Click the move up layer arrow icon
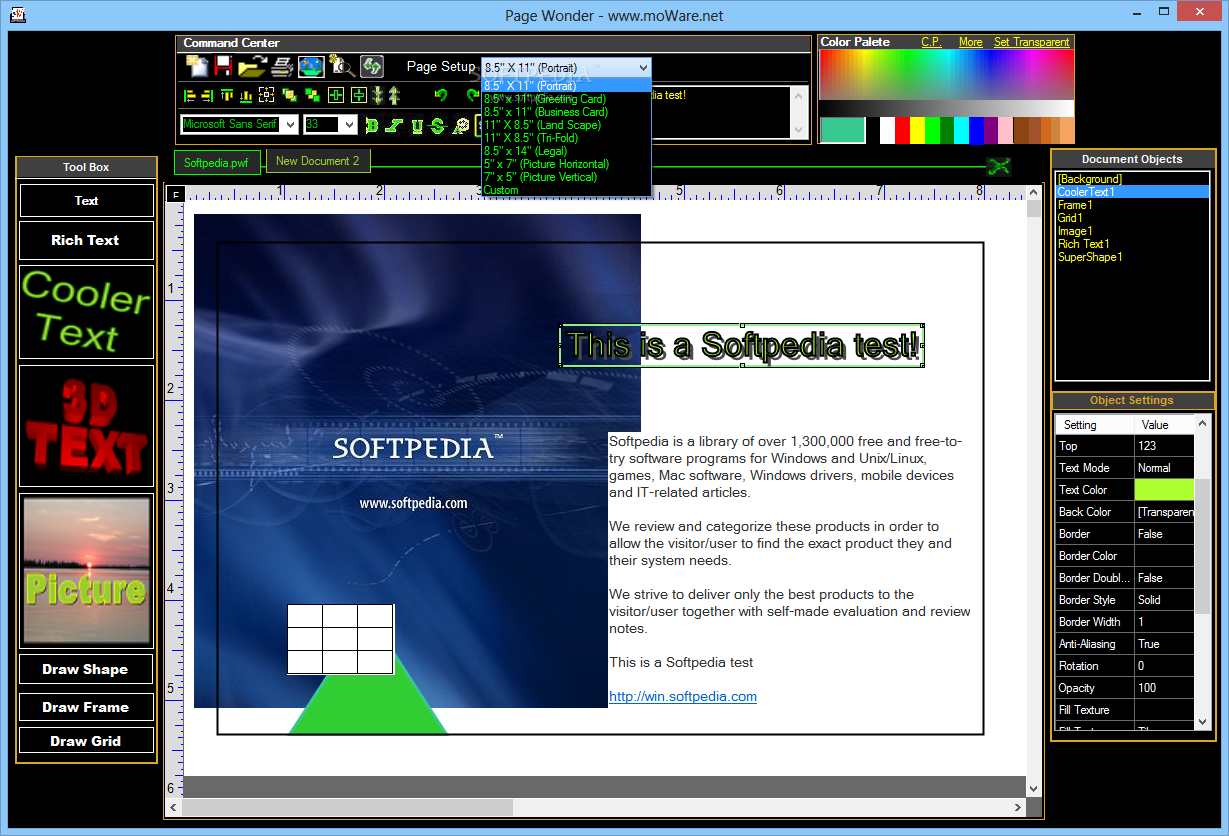1229x836 pixels. (x=394, y=95)
